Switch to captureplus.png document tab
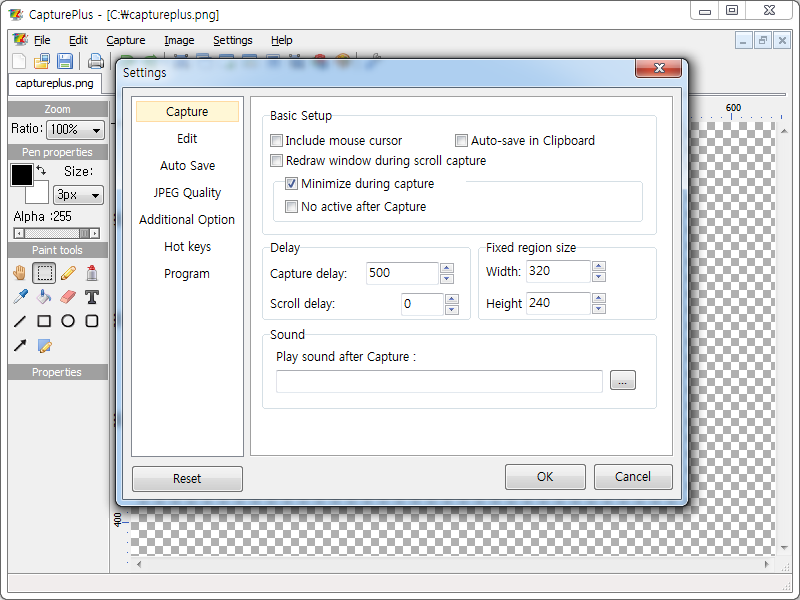 [x=55, y=83]
